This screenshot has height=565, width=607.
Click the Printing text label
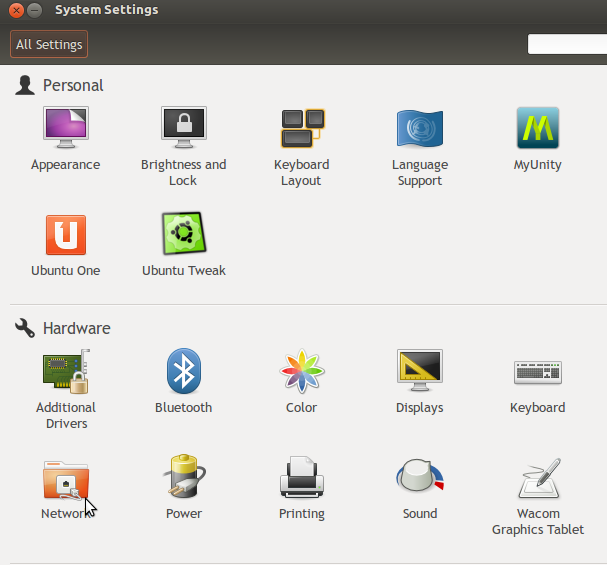tap(302, 514)
